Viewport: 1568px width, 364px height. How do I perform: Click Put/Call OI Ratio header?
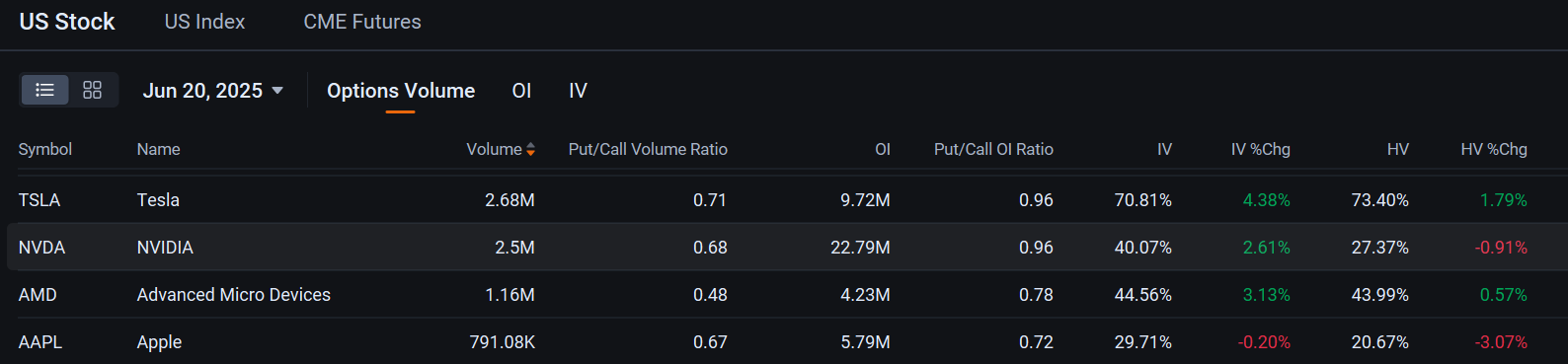993,149
